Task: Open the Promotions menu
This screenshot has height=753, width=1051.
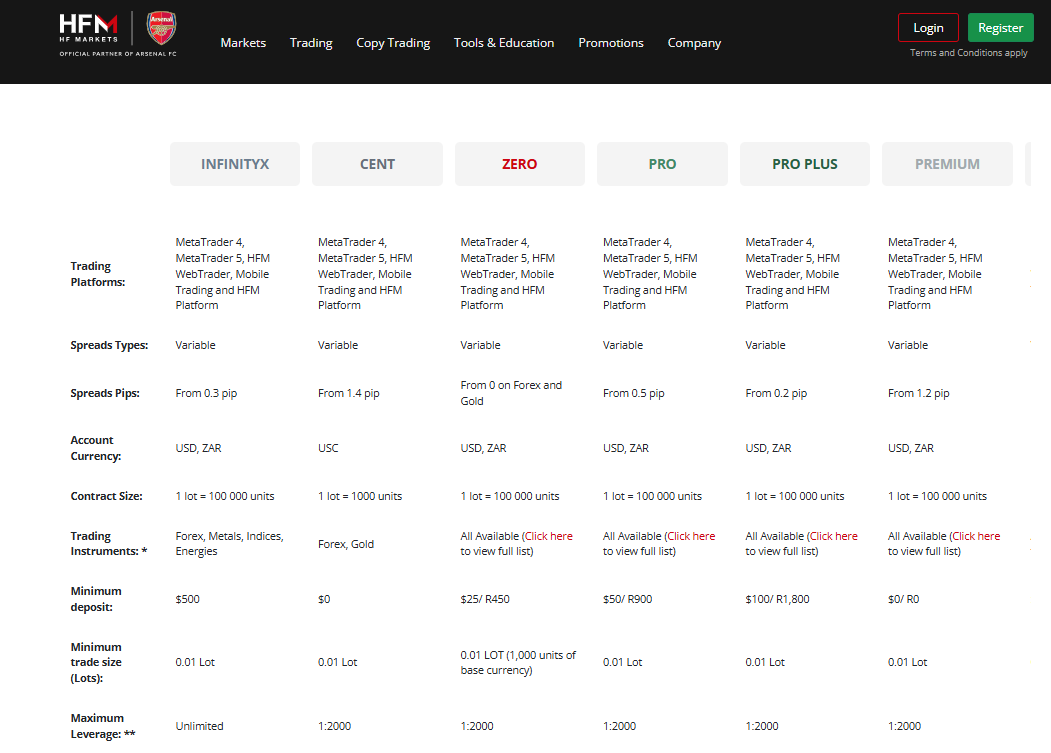Action: [x=611, y=43]
